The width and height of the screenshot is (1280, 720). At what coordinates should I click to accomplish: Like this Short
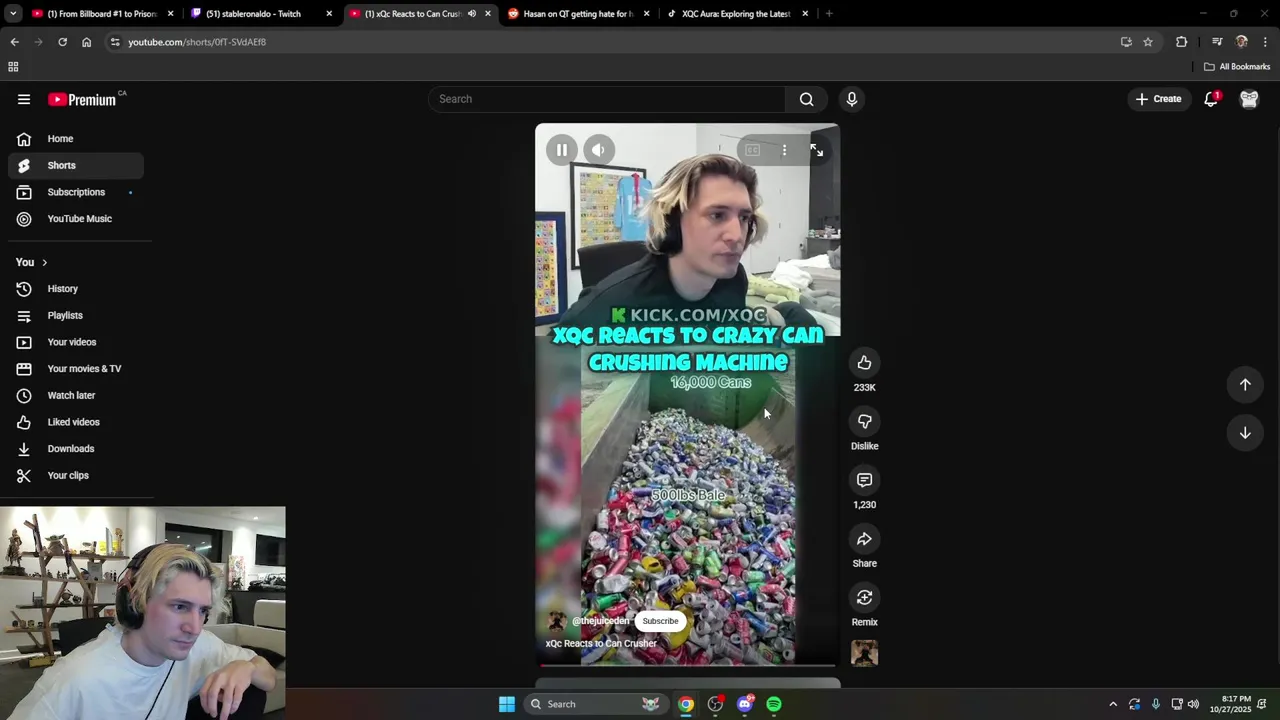(x=864, y=363)
